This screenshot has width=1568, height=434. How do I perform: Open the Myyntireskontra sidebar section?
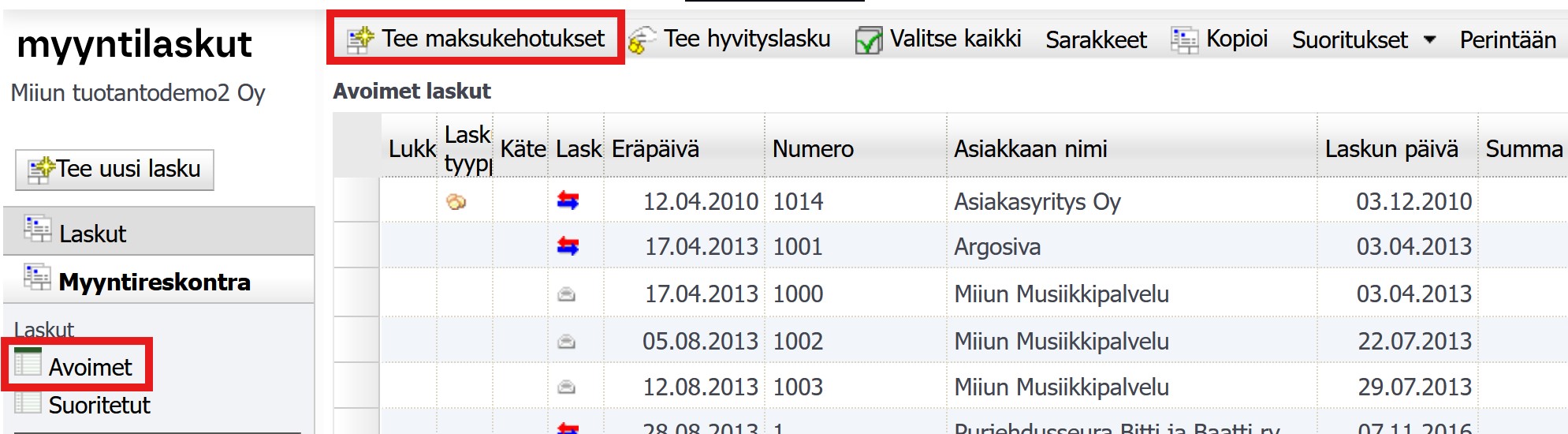tap(158, 280)
